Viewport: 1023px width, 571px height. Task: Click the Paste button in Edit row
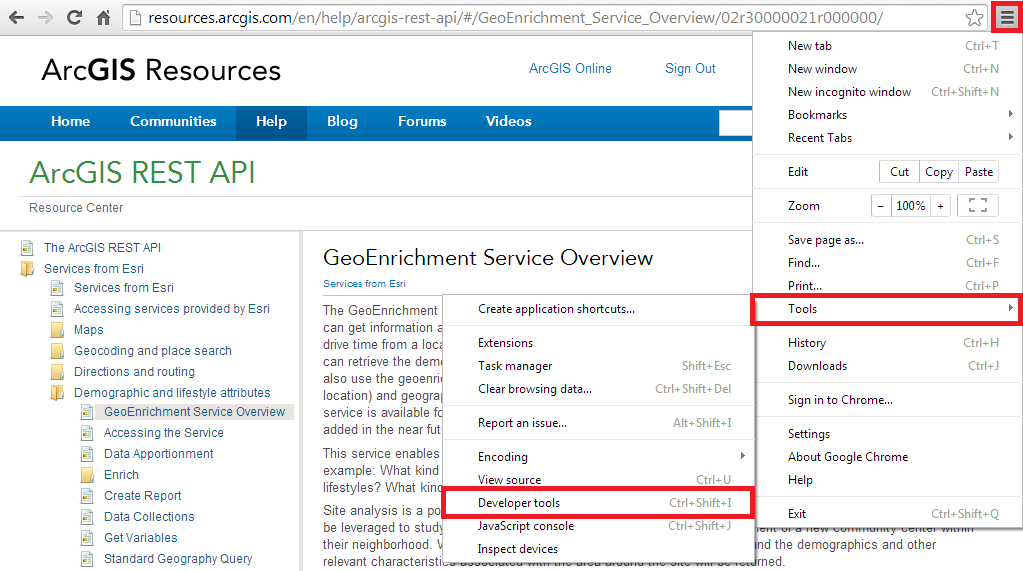[x=979, y=172]
